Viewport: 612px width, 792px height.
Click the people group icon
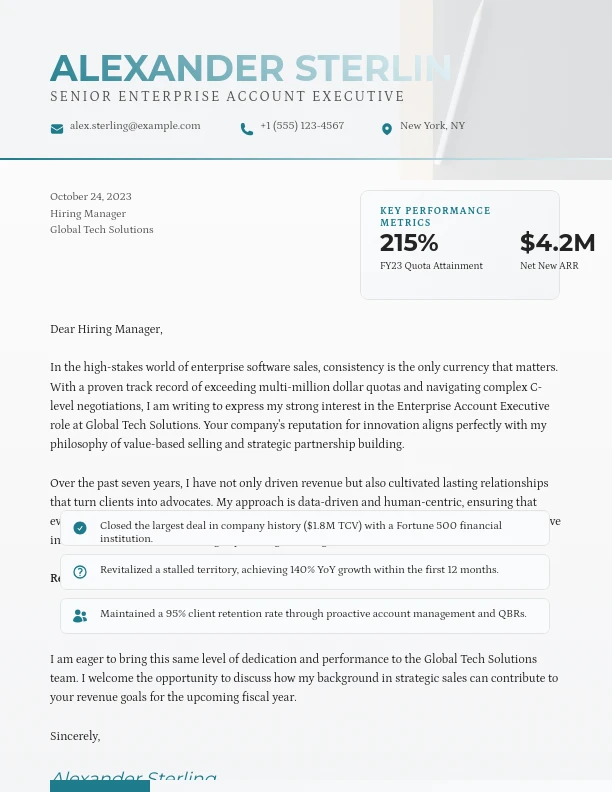pyautogui.click(x=80, y=616)
